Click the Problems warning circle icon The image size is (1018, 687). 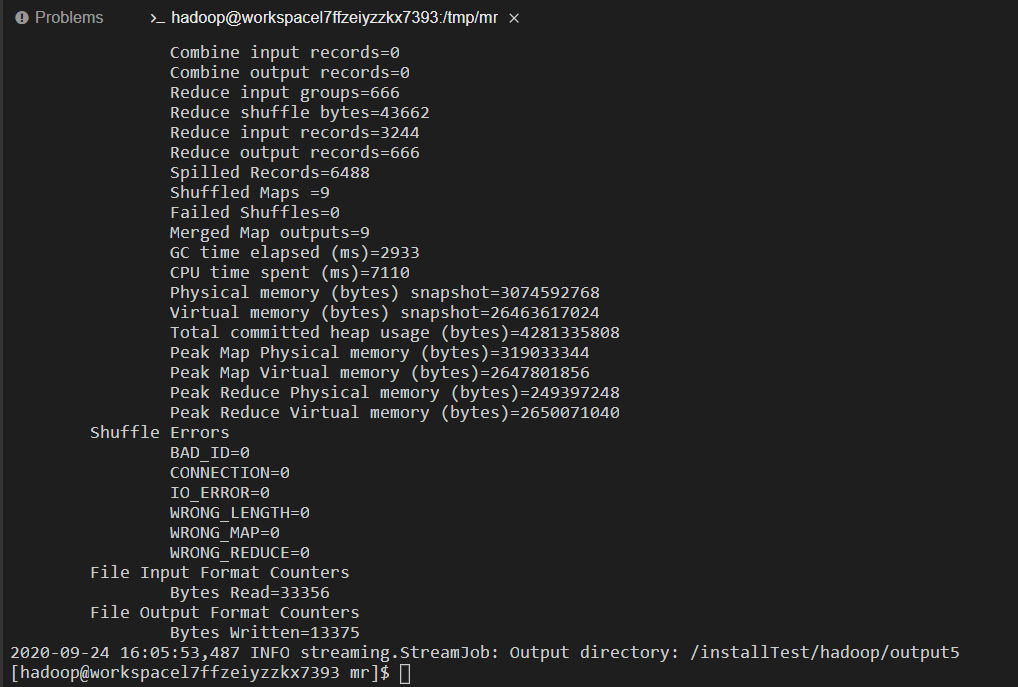point(21,18)
